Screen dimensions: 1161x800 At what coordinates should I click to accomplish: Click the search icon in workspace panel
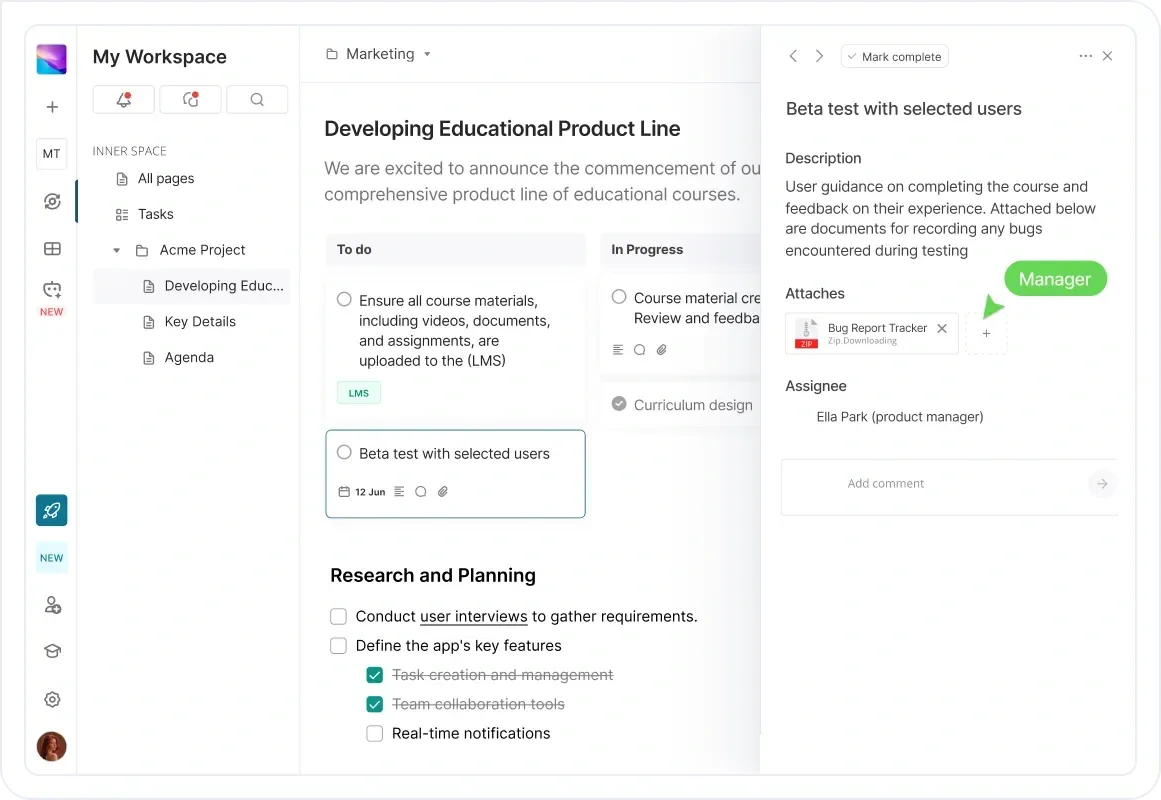(257, 99)
